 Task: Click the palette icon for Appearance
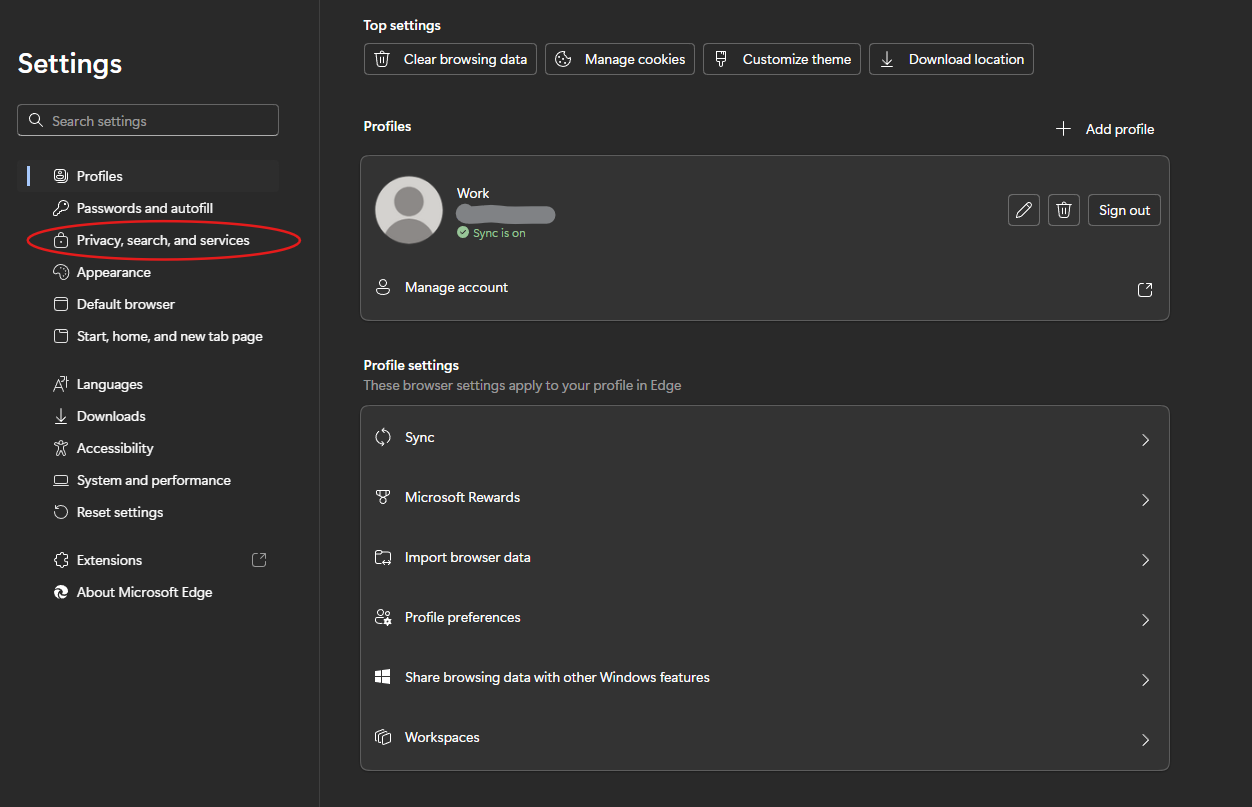pyautogui.click(x=60, y=272)
